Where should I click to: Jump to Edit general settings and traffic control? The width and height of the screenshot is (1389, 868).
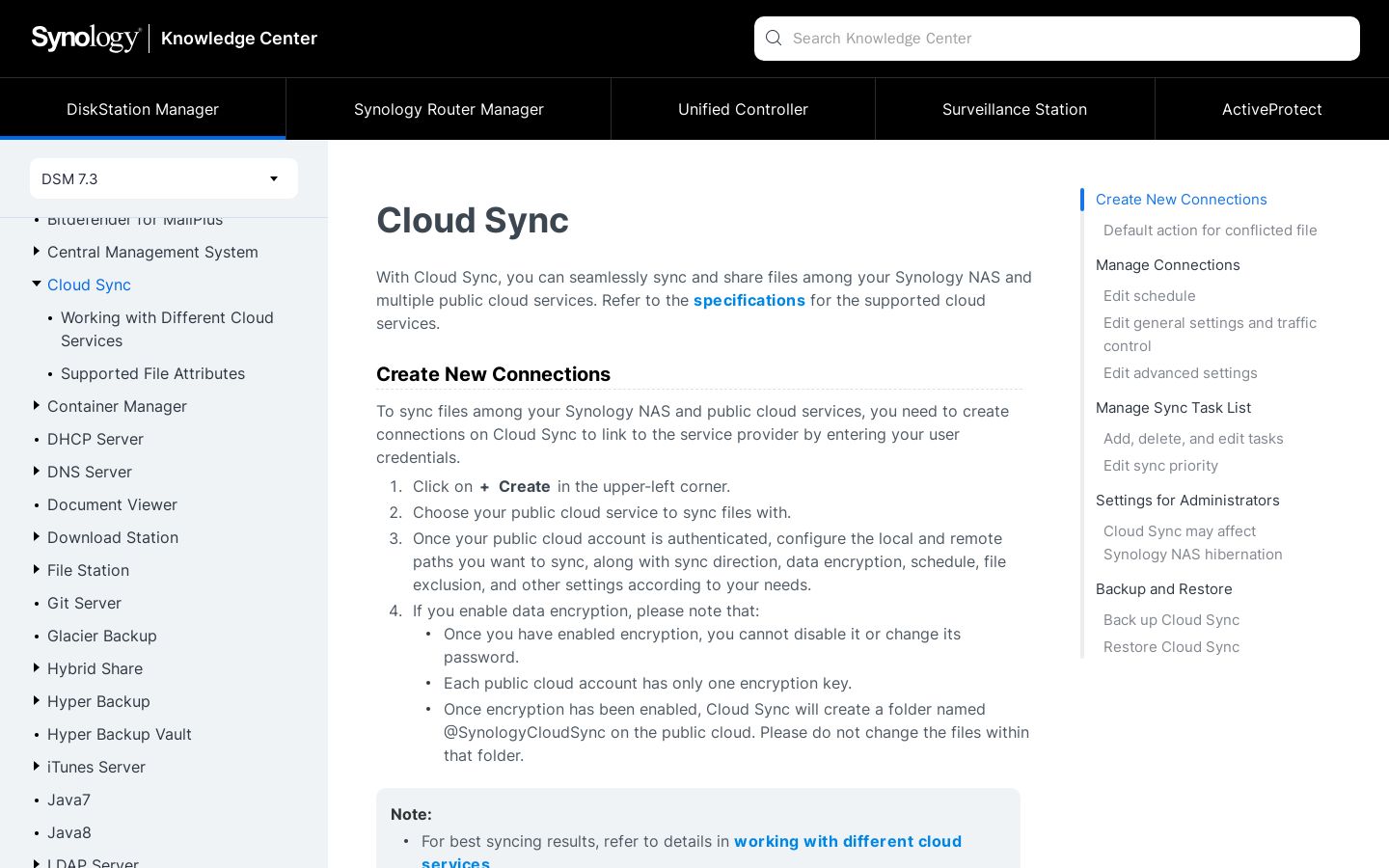coord(1210,335)
